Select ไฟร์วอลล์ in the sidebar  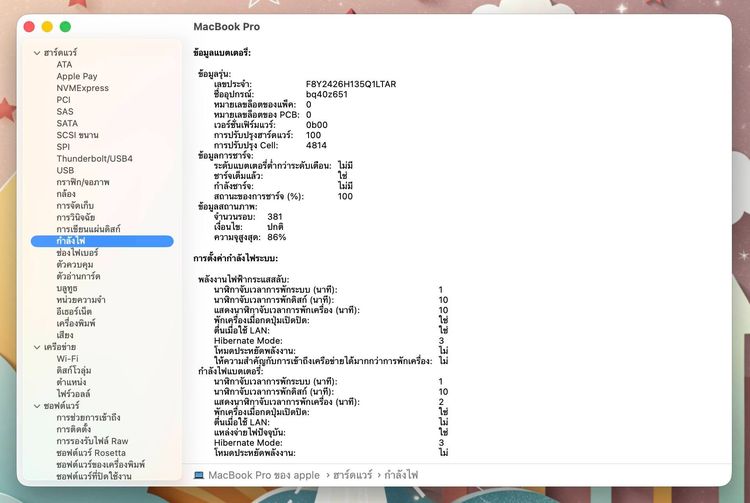click(x=73, y=394)
